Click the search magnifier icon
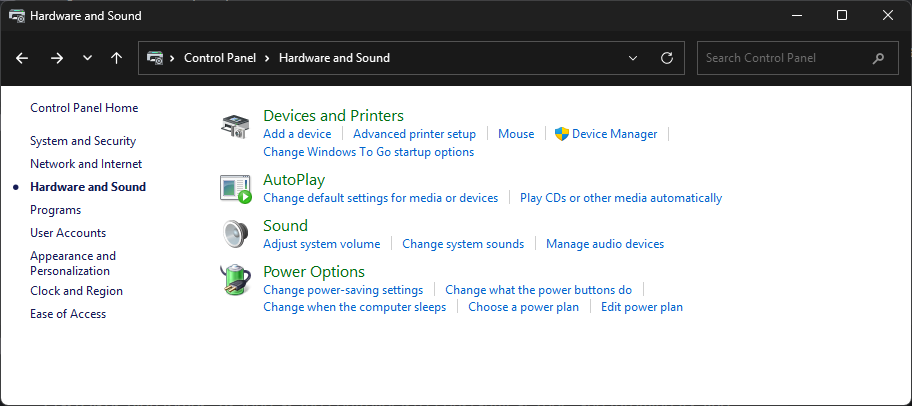This screenshot has width=912, height=406. pos(878,58)
